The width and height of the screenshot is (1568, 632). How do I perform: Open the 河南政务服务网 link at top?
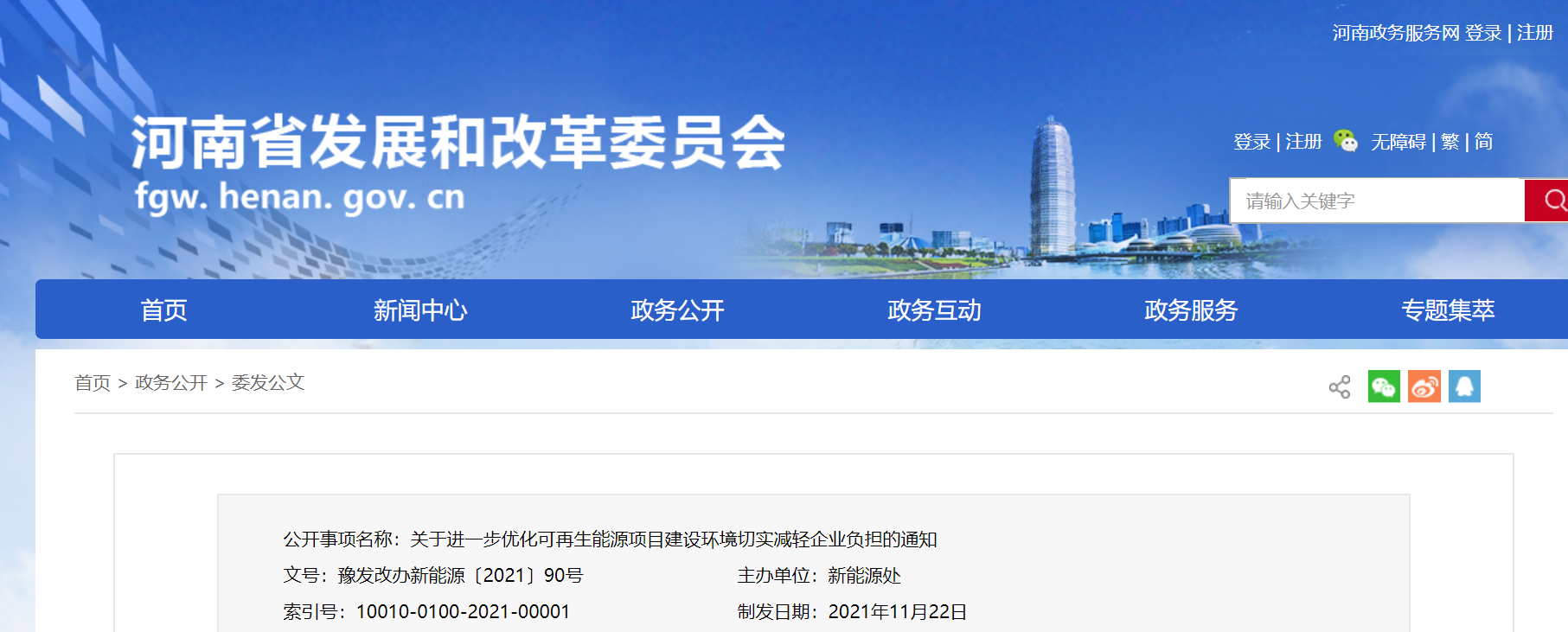1395,33
